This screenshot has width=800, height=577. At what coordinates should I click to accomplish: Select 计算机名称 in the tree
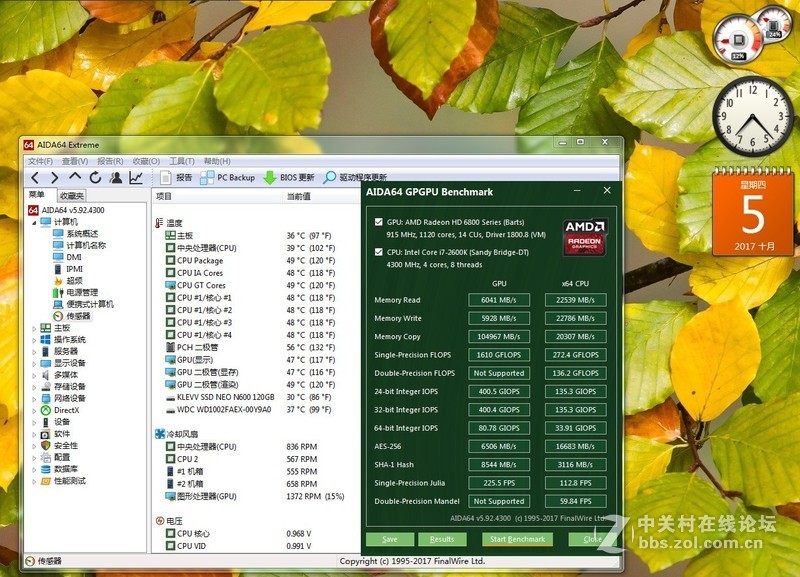[x=80, y=245]
